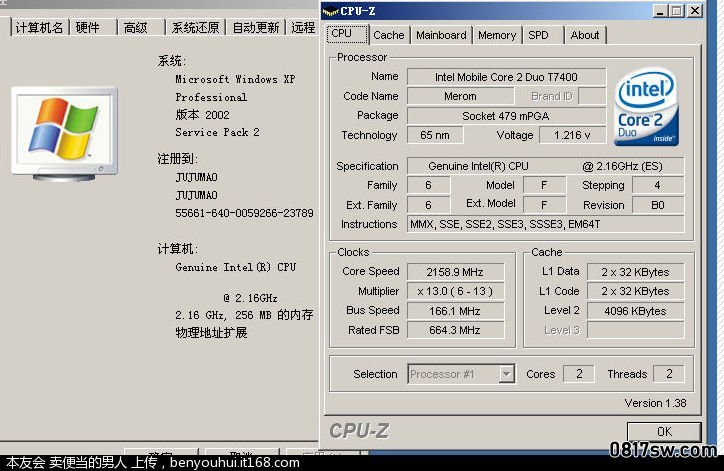Image resolution: width=724 pixels, height=471 pixels.
Task: Close the CPU-Z window
Action: (x=695, y=11)
